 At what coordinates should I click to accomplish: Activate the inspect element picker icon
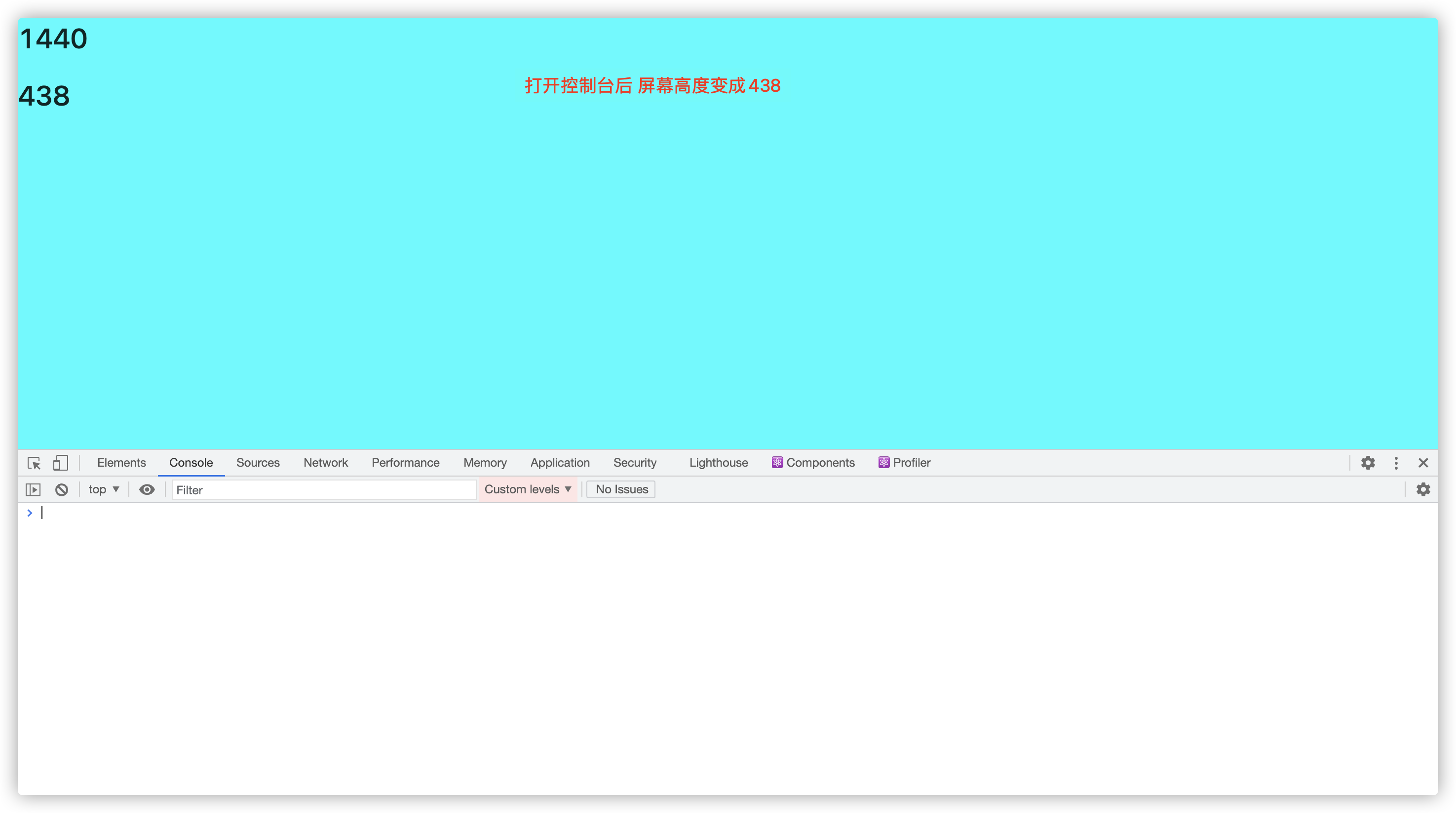(x=34, y=463)
